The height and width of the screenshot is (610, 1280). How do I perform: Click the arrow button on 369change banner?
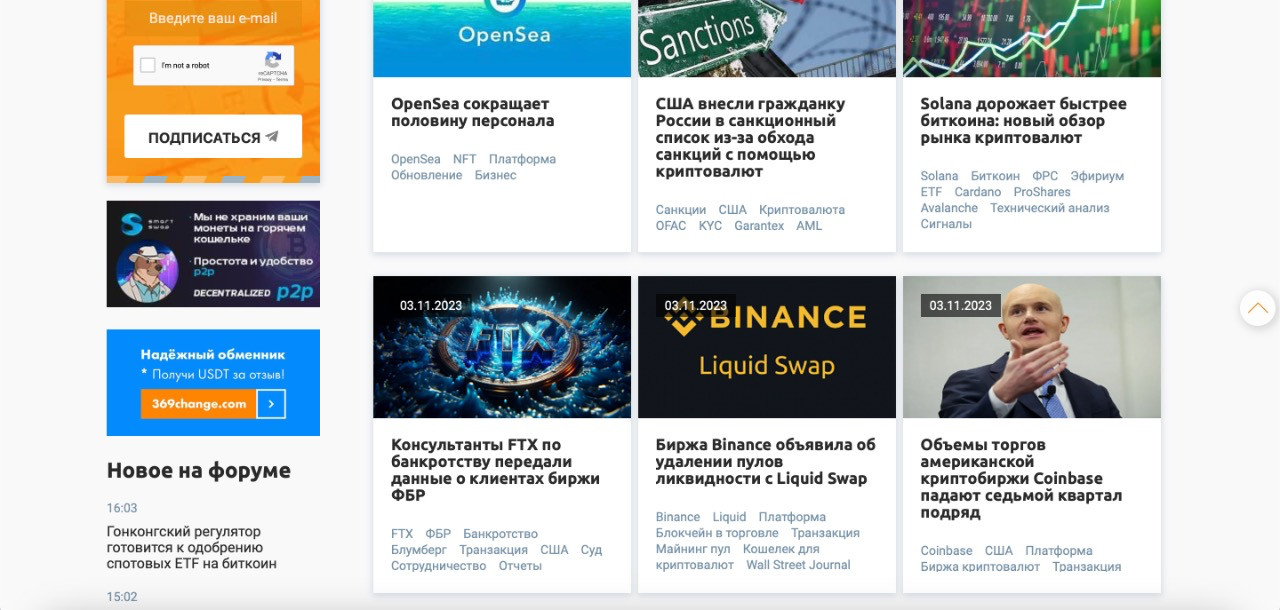point(271,404)
